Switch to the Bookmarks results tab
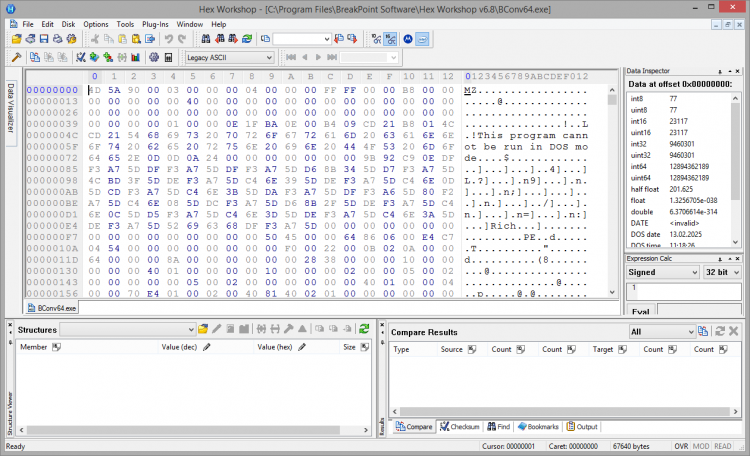Image resolution: width=750 pixels, height=456 pixels. [x=538, y=427]
